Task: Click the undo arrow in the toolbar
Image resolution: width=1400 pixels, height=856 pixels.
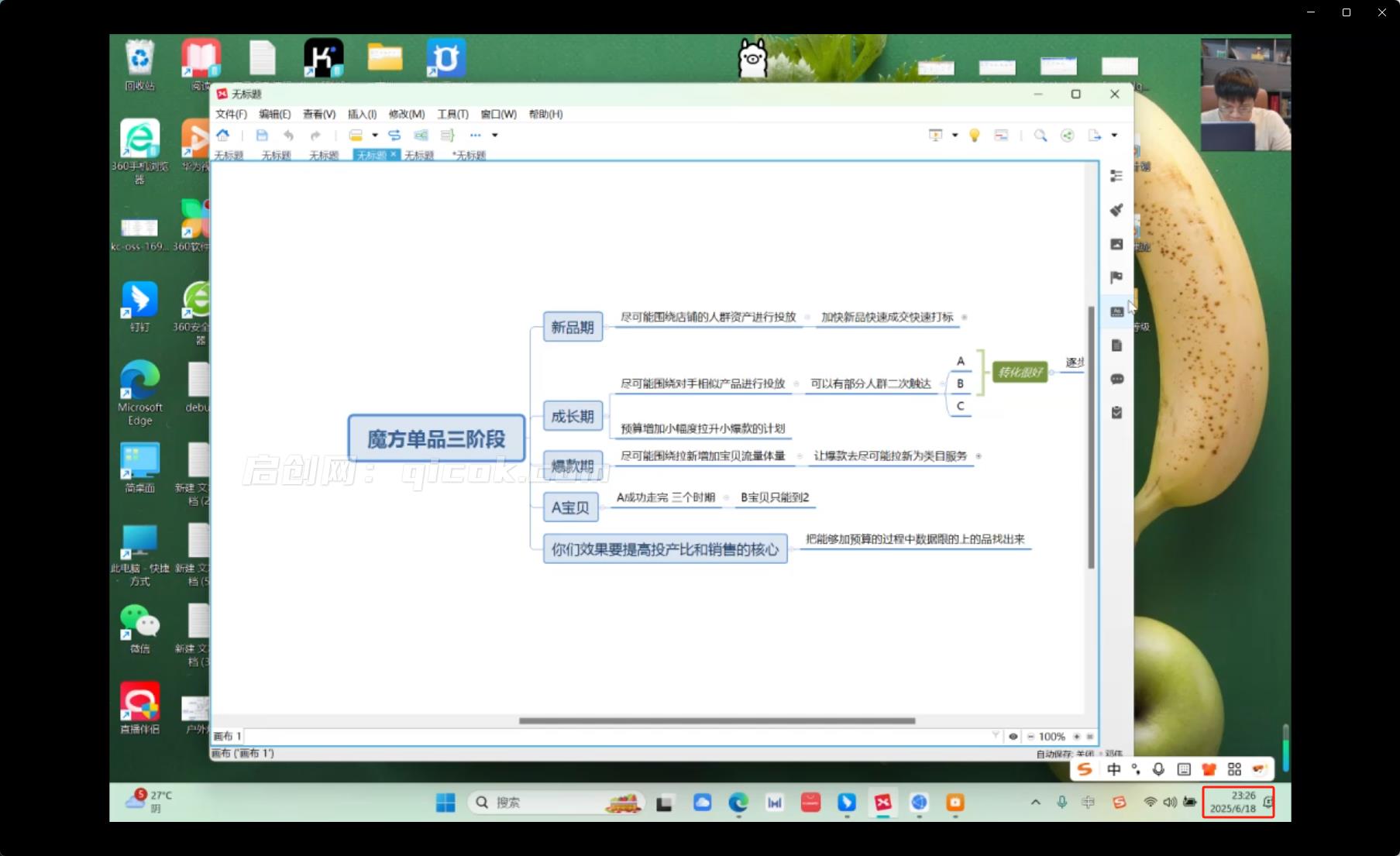Action: (288, 136)
